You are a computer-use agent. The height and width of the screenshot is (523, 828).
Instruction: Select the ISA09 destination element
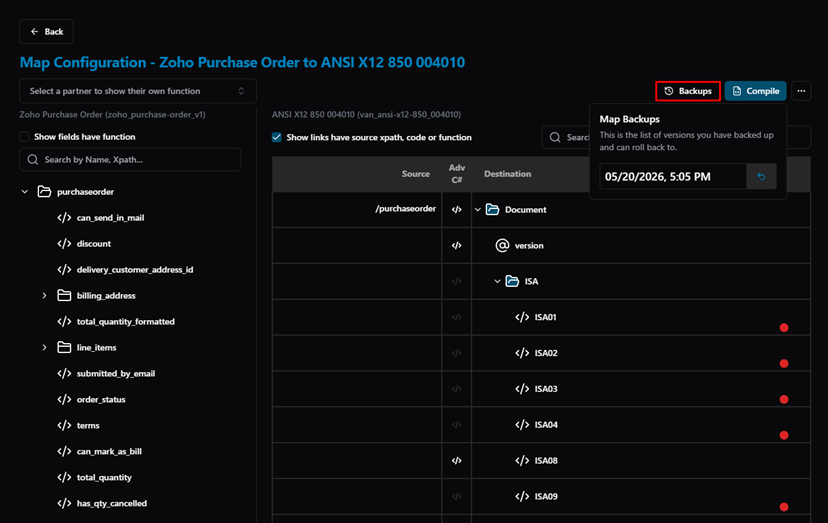click(x=546, y=497)
